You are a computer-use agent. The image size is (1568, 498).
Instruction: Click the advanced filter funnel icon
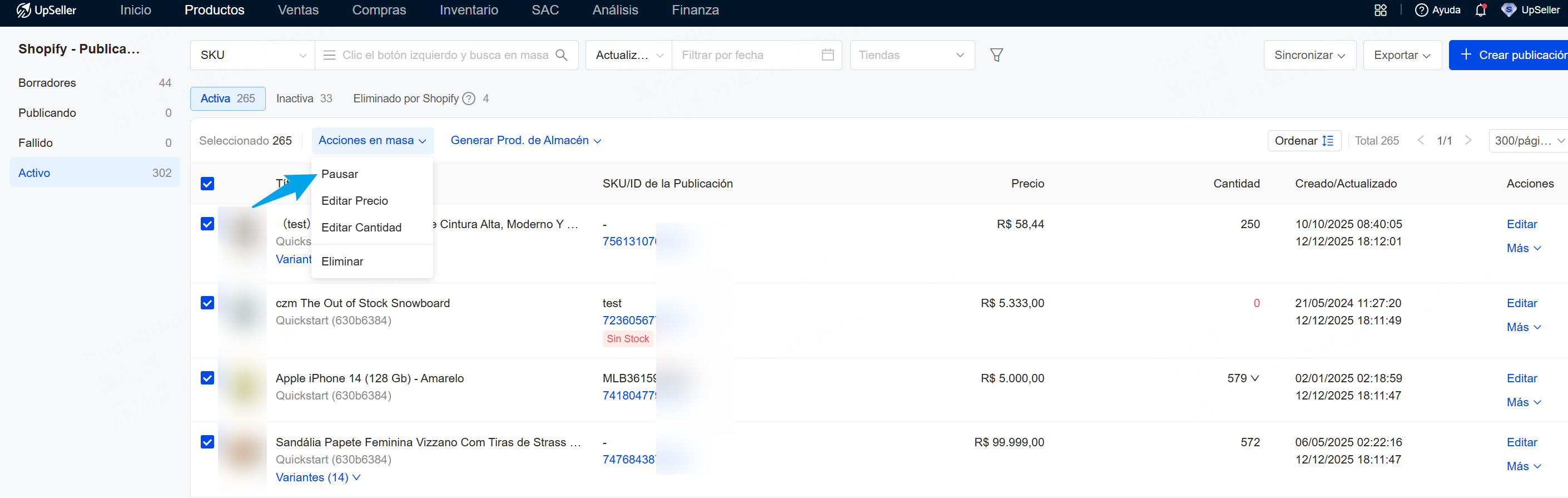(x=996, y=56)
